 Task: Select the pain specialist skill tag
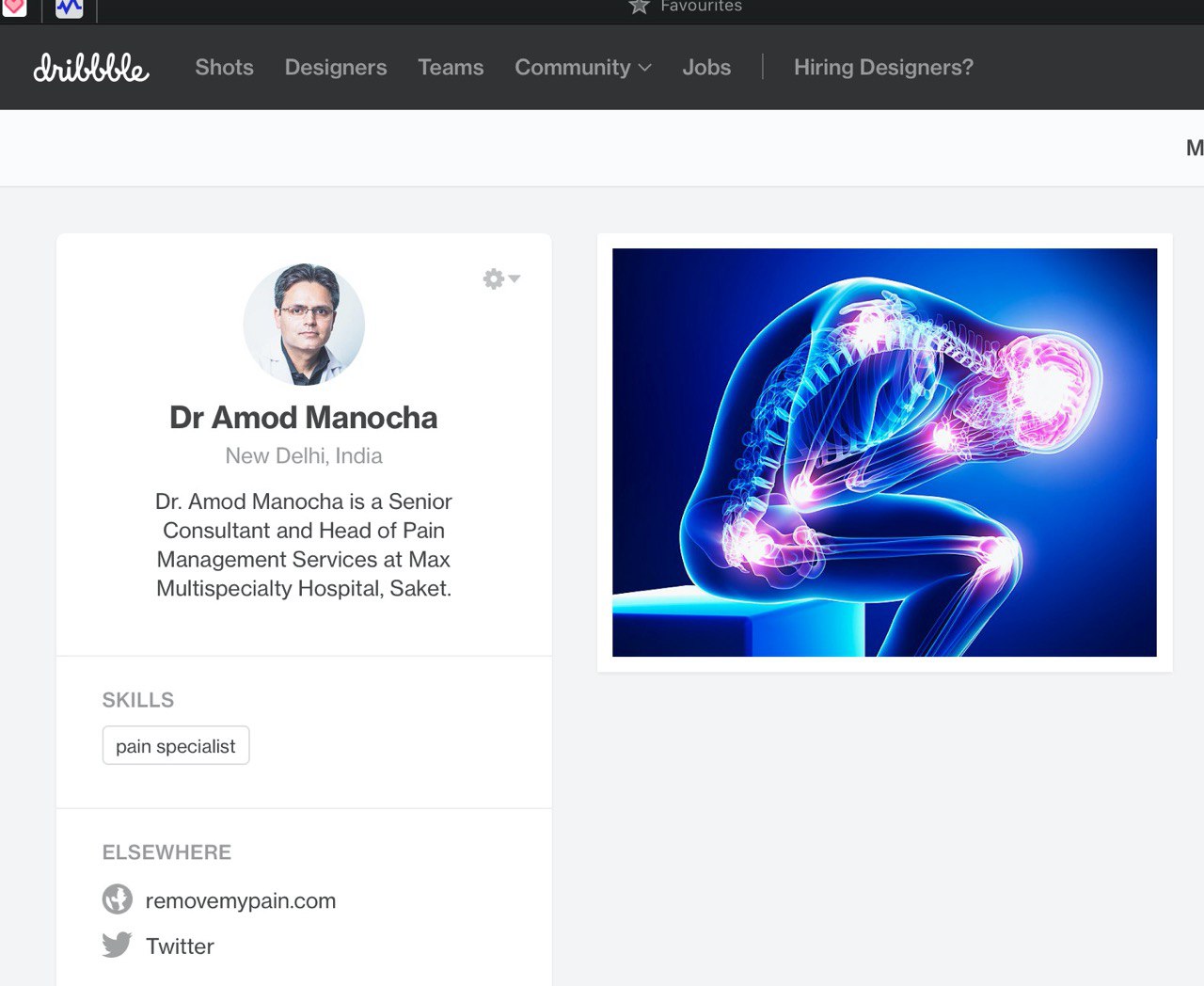pos(176,746)
